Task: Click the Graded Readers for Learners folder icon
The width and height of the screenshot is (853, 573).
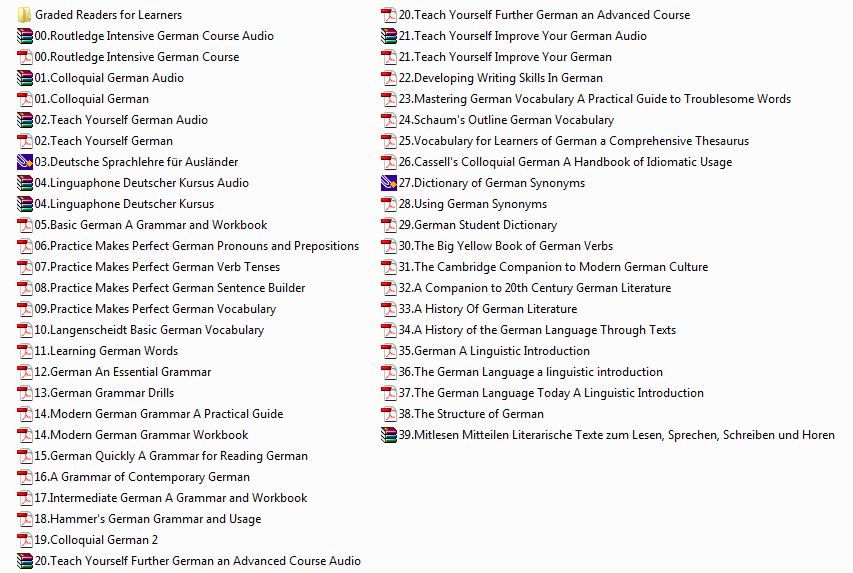Action: (25, 15)
